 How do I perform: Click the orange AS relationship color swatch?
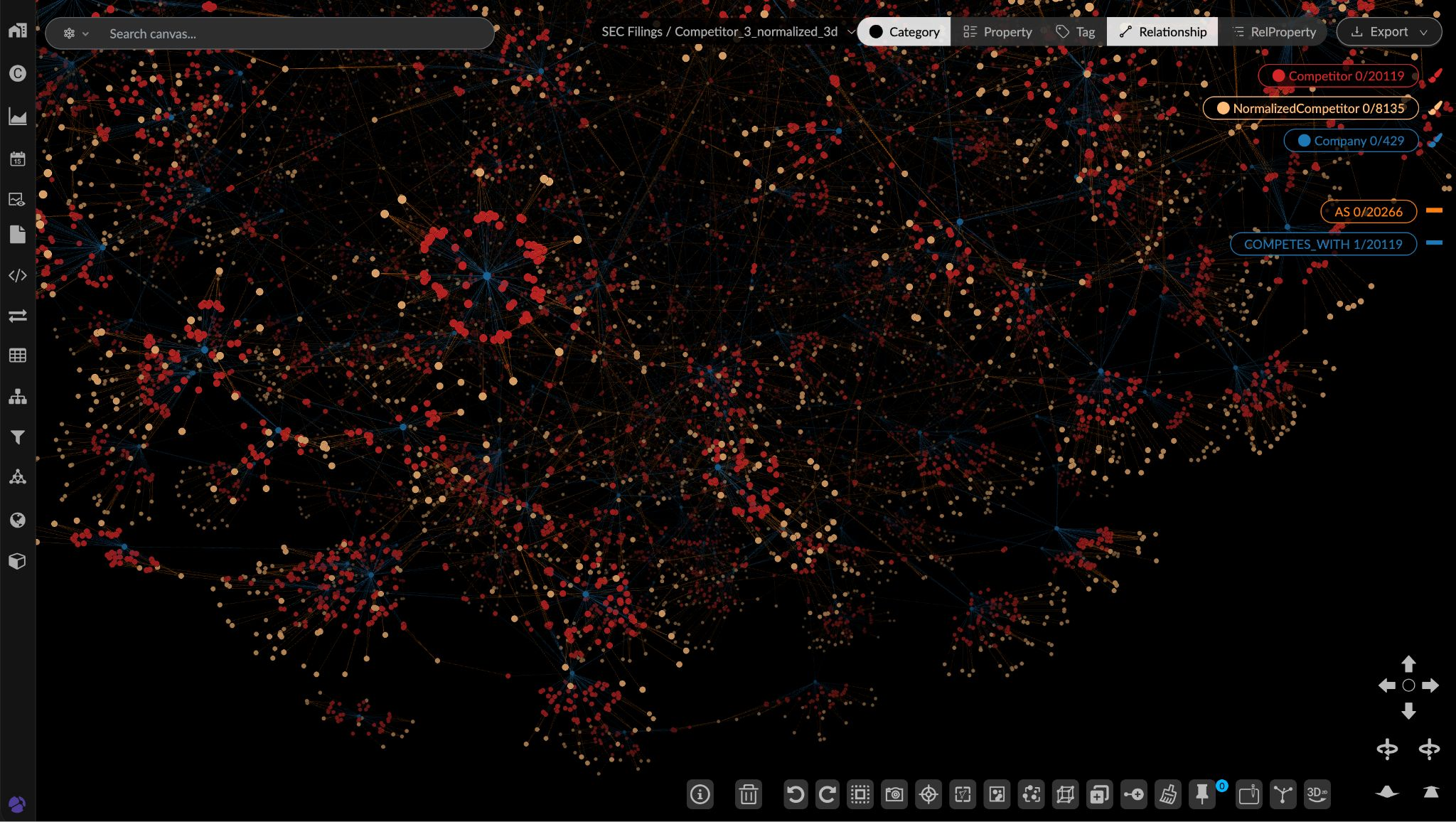1434,210
